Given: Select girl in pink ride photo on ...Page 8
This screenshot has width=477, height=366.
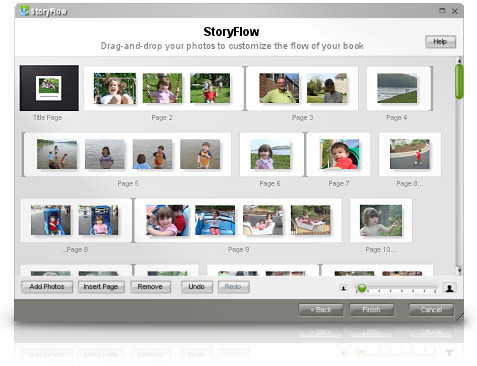Looking at the screenshot, I should click(98, 220).
